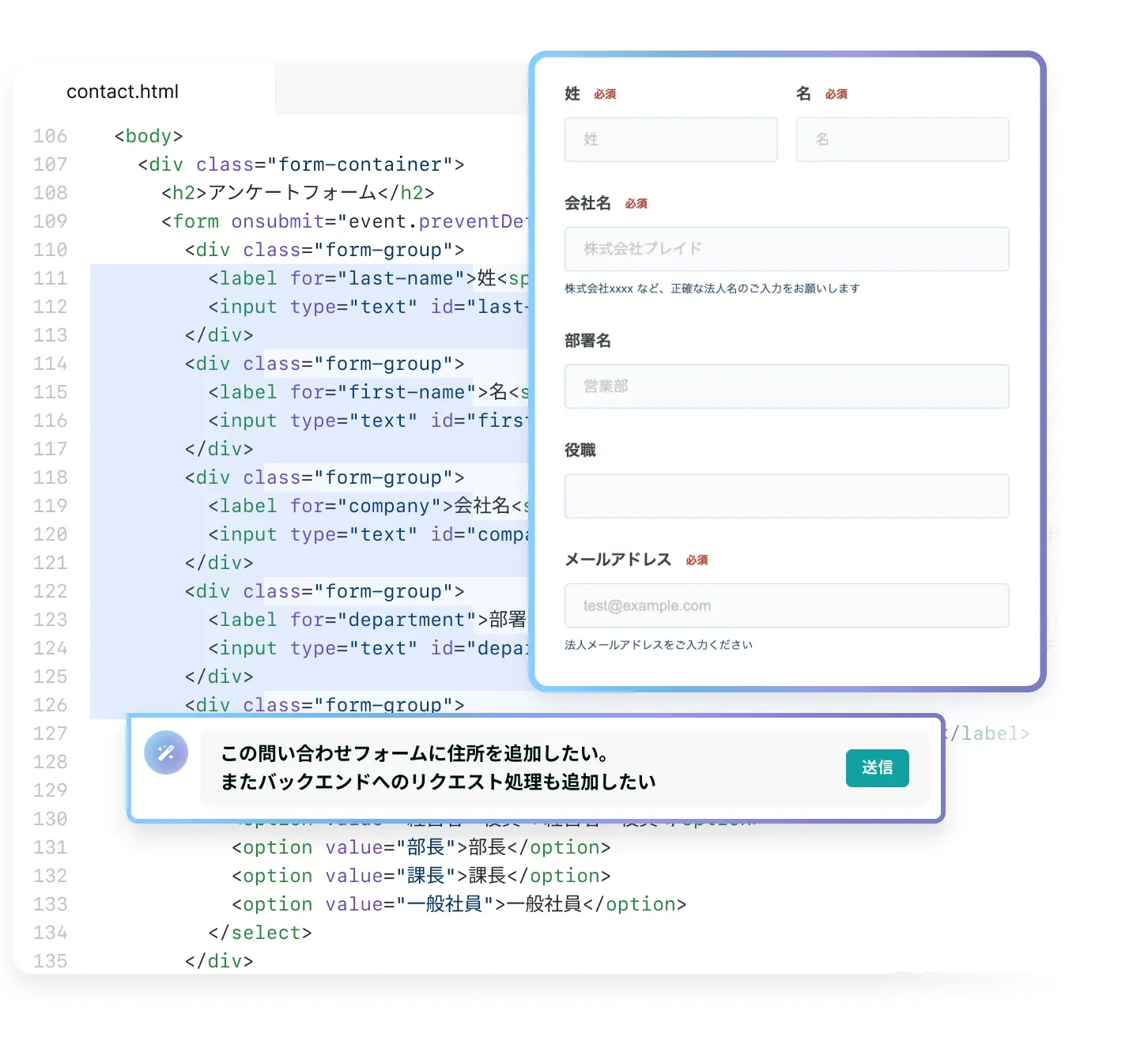Click the input type="text" code on line 120

[368, 534]
